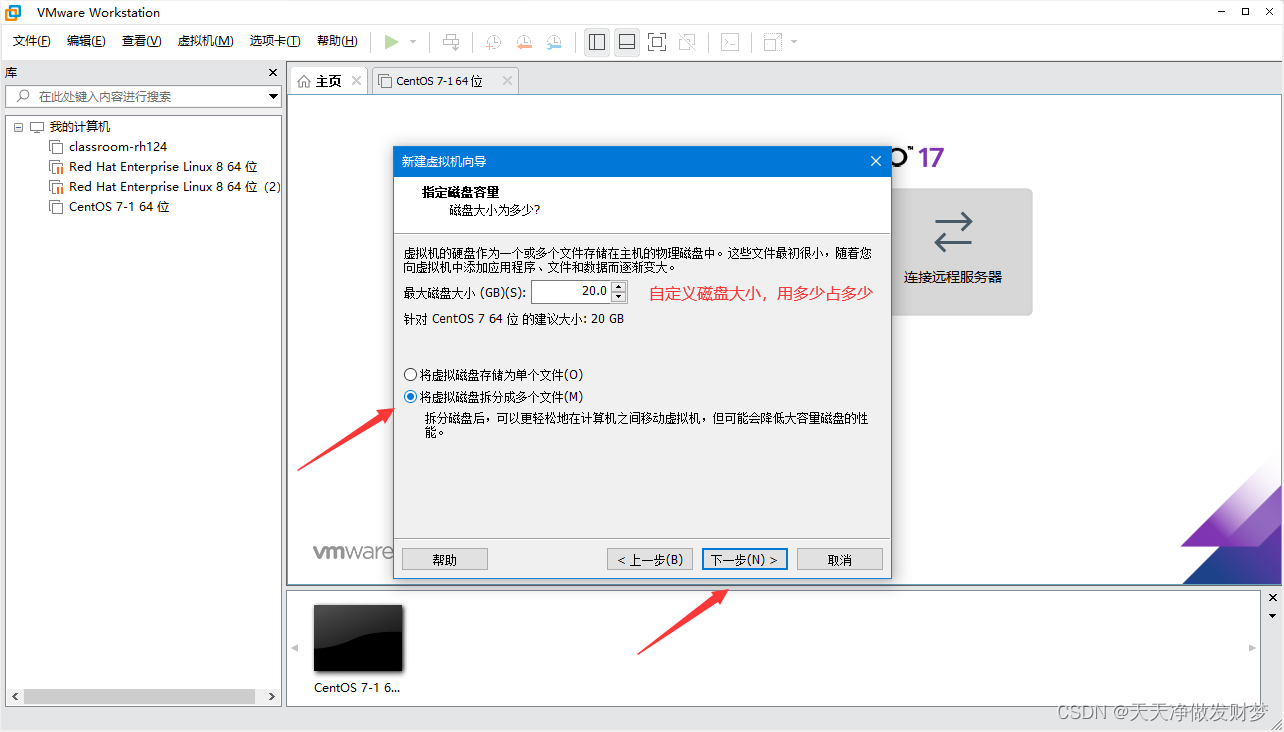This screenshot has height=732, width=1284.
Task: Open the 帮助(H) menu
Action: coord(337,41)
